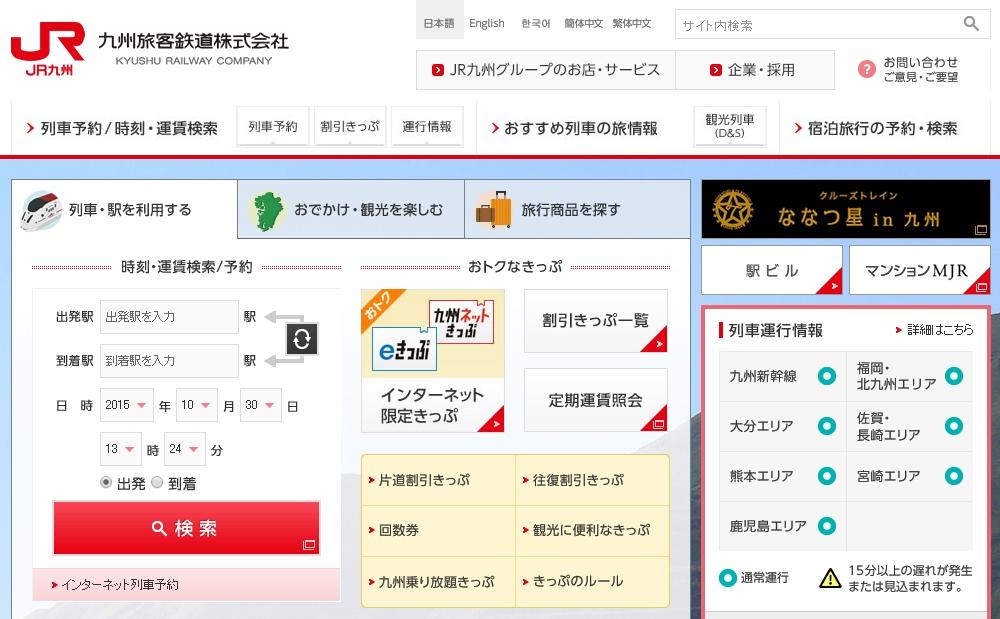Image resolution: width=1000 pixels, height=619 pixels.
Task: Click the site search magnifier icon
Action: click(971, 24)
